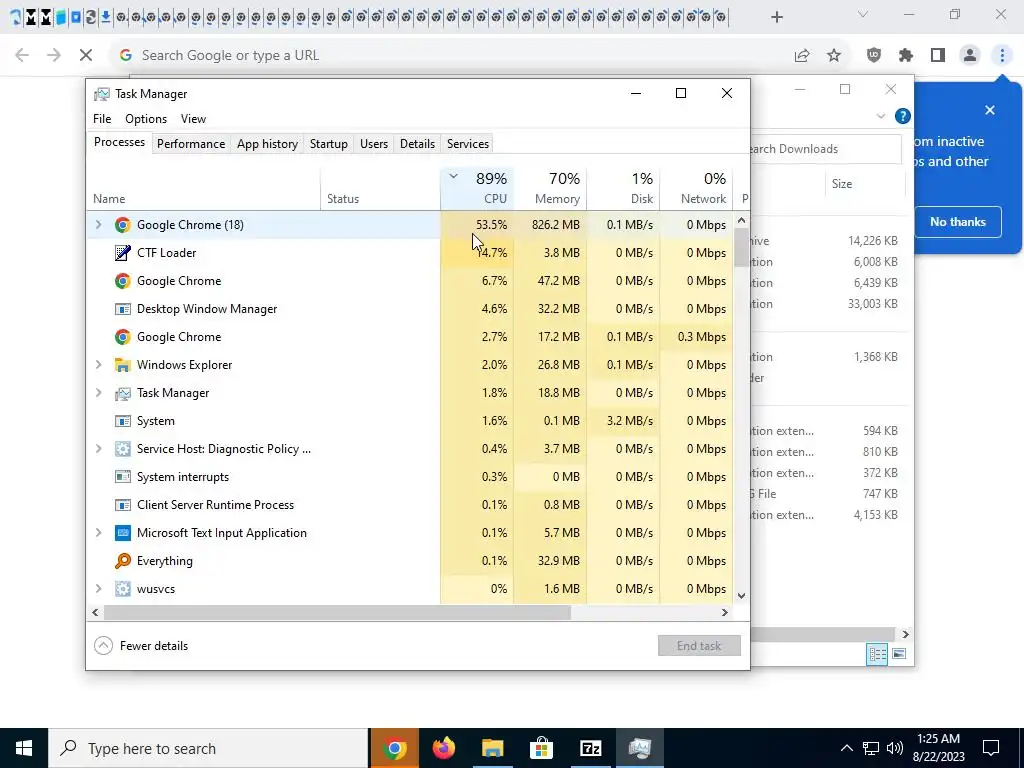Sort by the Network column header
Screen dimensions: 1024x768
(x=697, y=189)
